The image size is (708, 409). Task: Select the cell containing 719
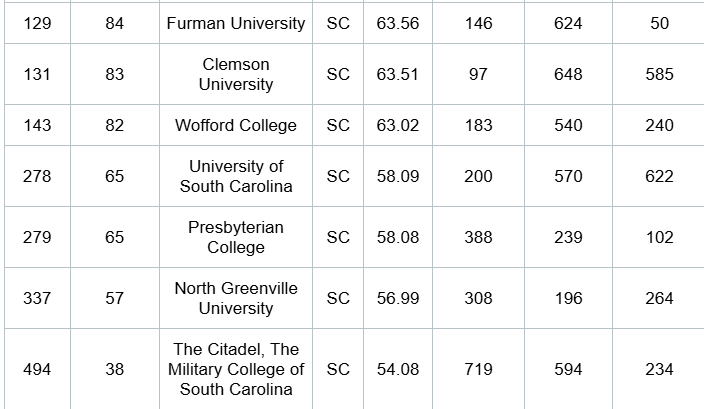point(479,369)
